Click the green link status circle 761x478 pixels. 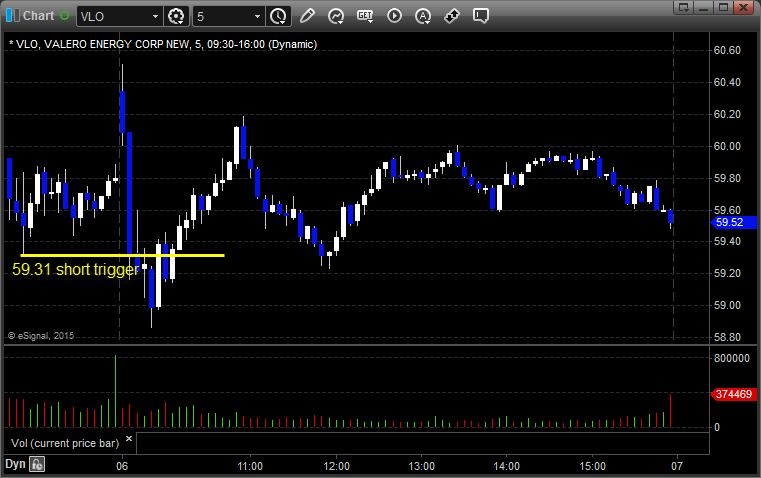(x=65, y=16)
